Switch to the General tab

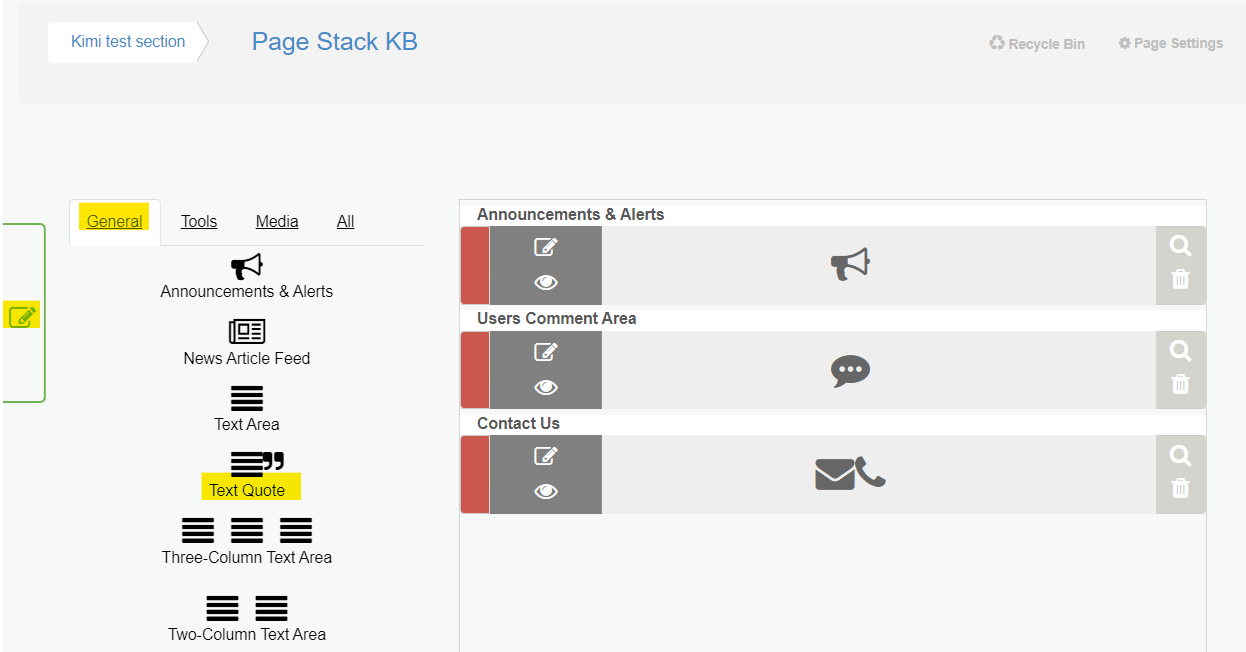(x=115, y=222)
